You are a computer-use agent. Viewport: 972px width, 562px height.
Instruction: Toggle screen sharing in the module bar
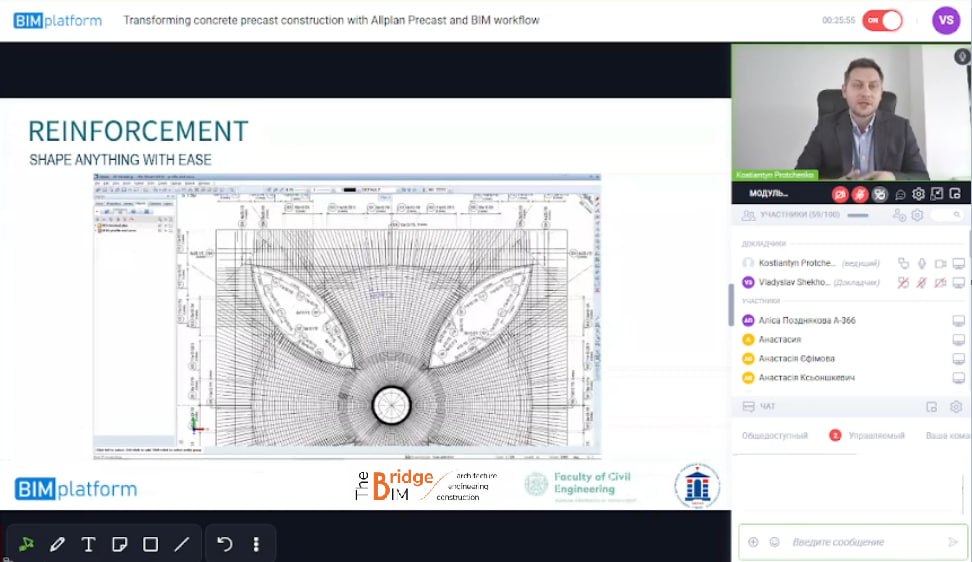(880, 194)
